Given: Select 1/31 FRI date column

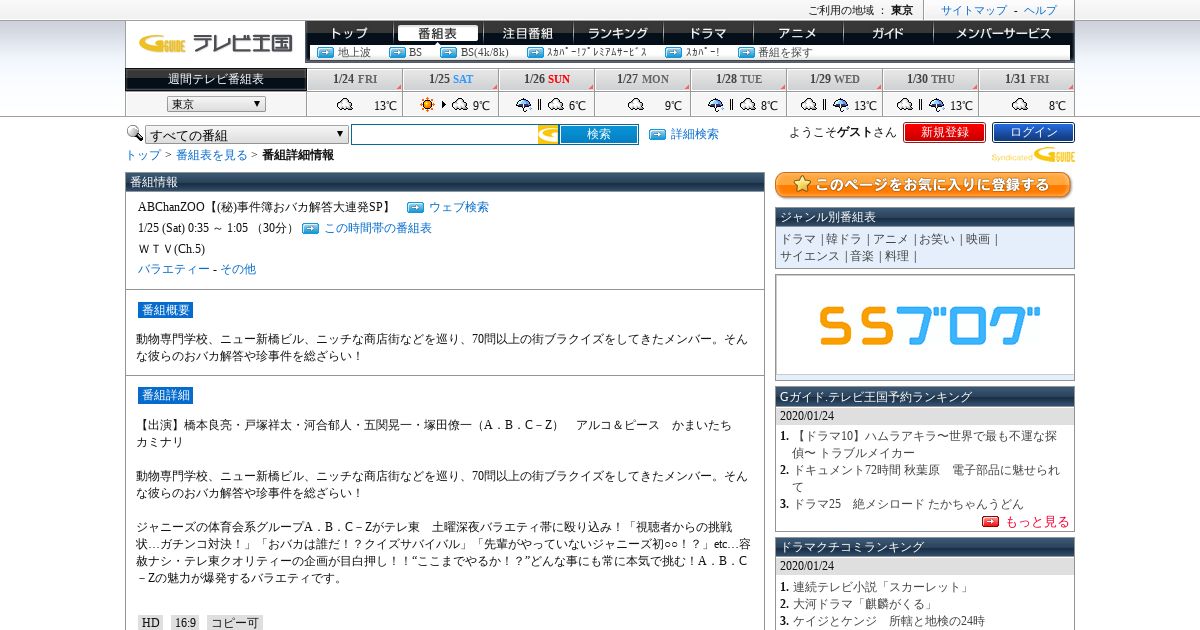Looking at the screenshot, I should [x=1027, y=79].
